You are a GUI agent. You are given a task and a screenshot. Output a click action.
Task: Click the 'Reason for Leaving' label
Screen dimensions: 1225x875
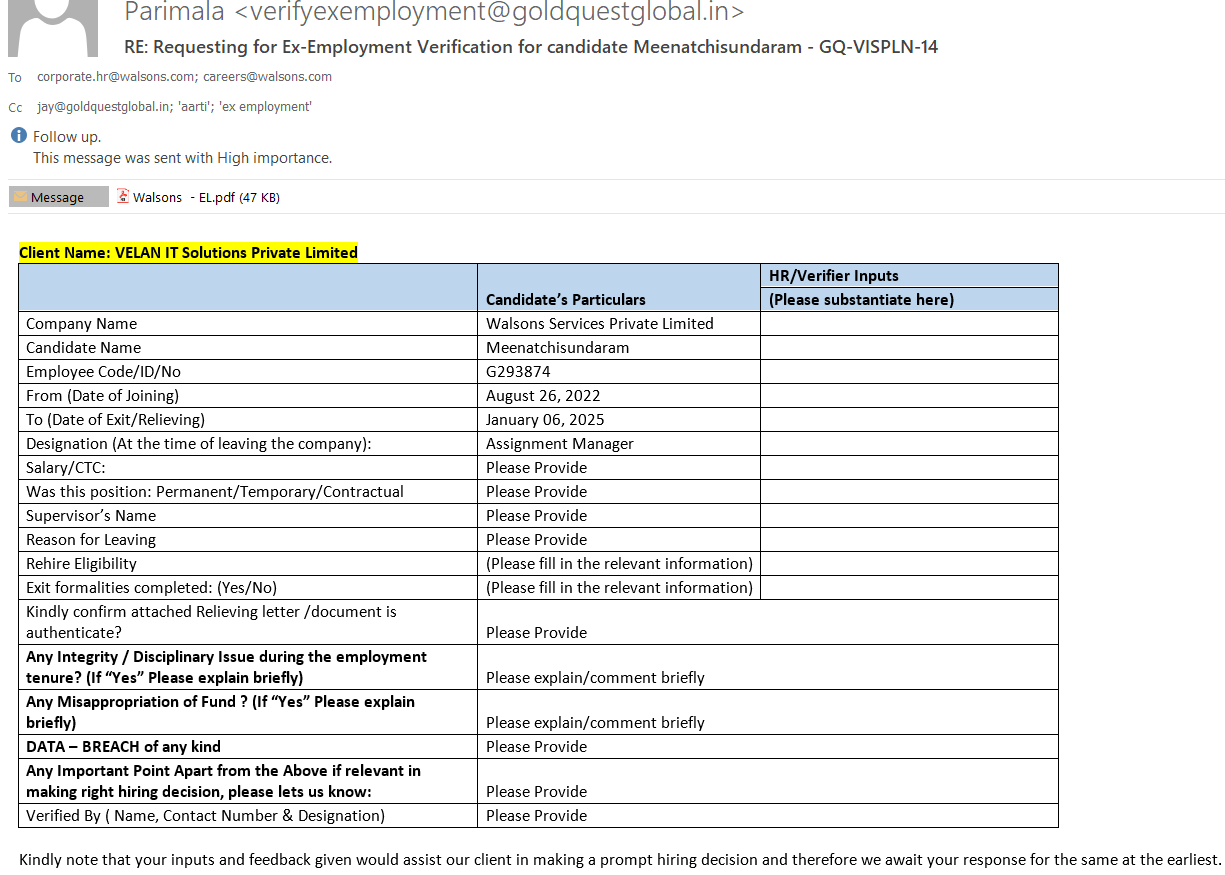click(91, 539)
